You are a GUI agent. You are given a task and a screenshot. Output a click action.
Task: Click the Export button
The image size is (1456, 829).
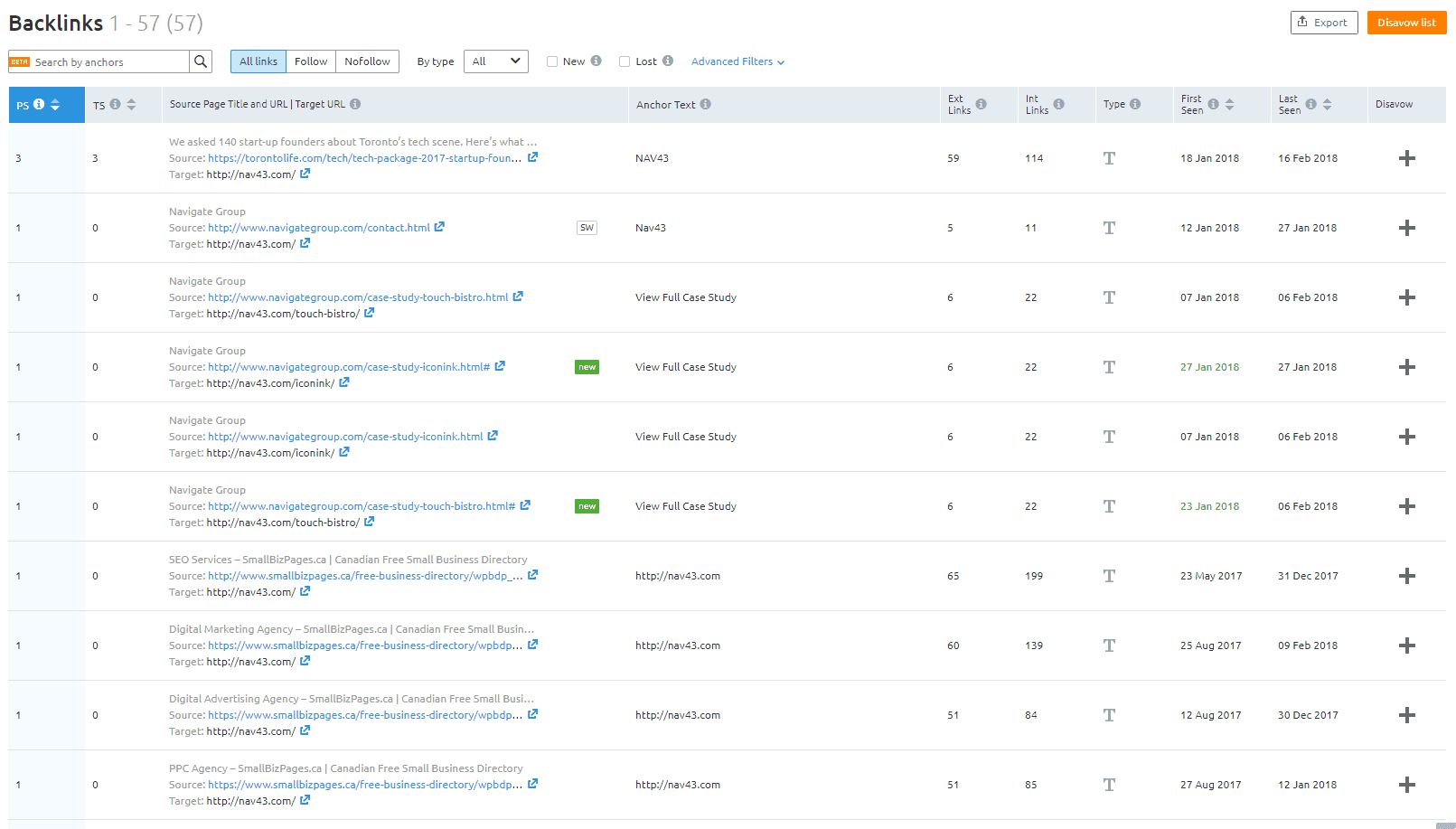(1323, 23)
